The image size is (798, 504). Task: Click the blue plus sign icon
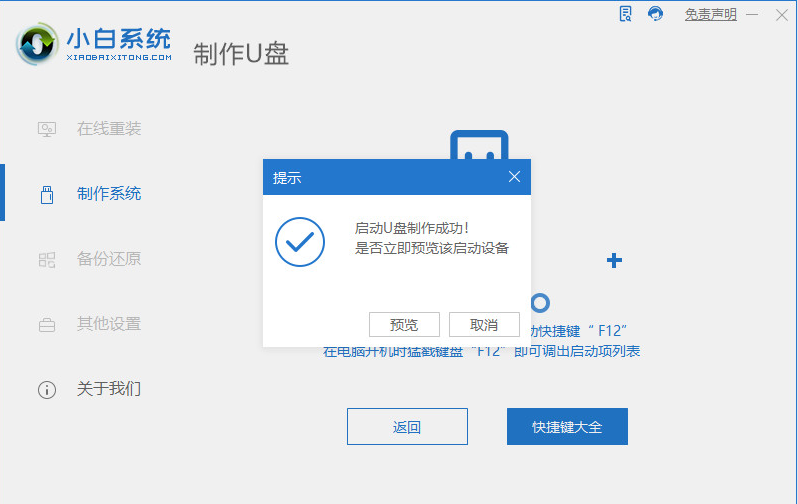pos(614,261)
